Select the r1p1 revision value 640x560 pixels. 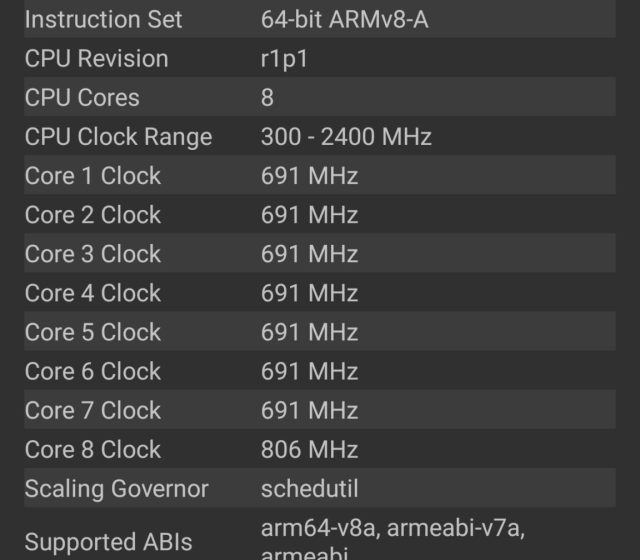tap(284, 58)
